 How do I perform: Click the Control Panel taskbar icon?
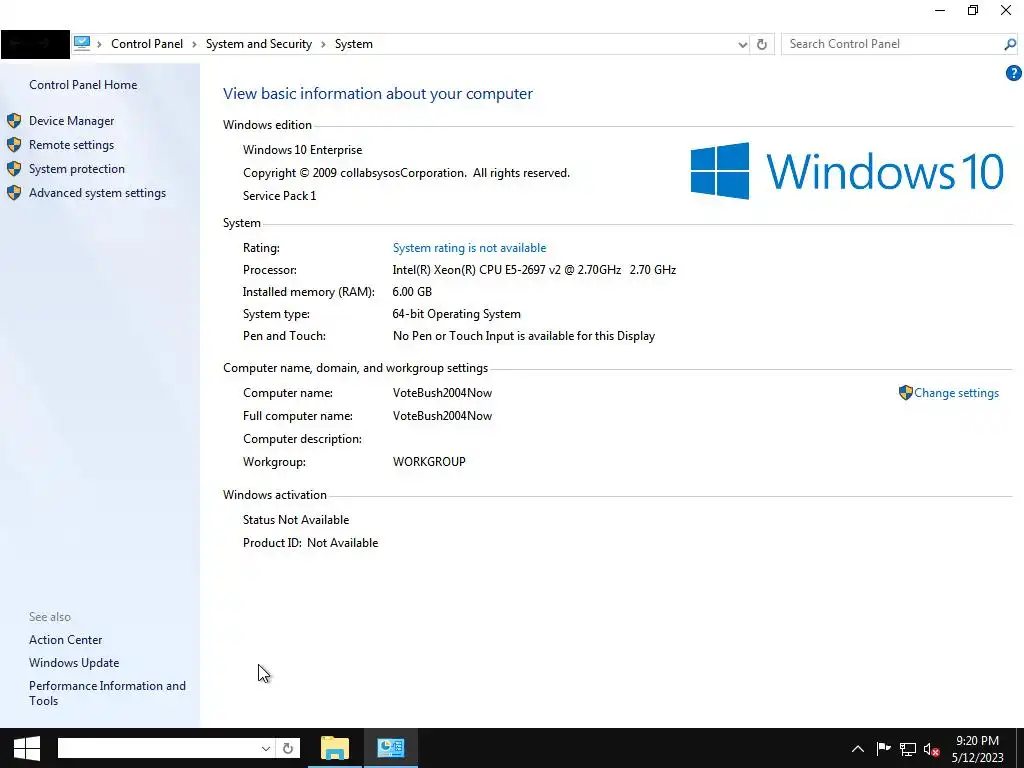[x=391, y=748]
